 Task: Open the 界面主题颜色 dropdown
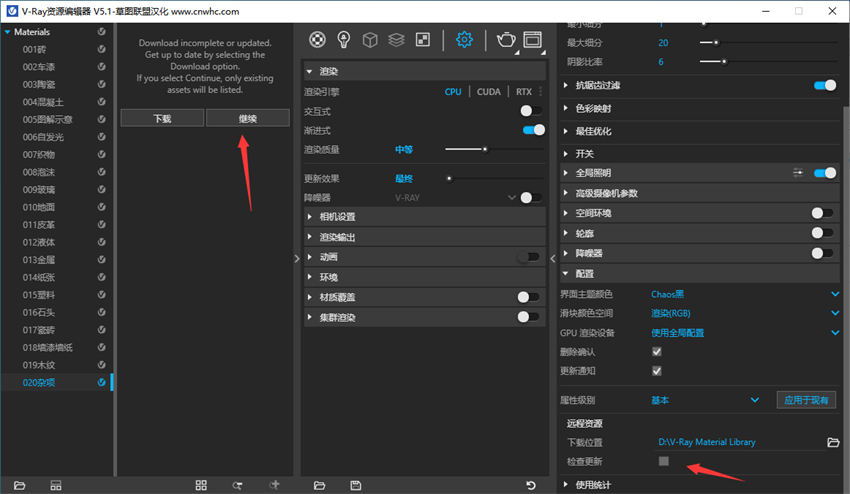tap(835, 294)
